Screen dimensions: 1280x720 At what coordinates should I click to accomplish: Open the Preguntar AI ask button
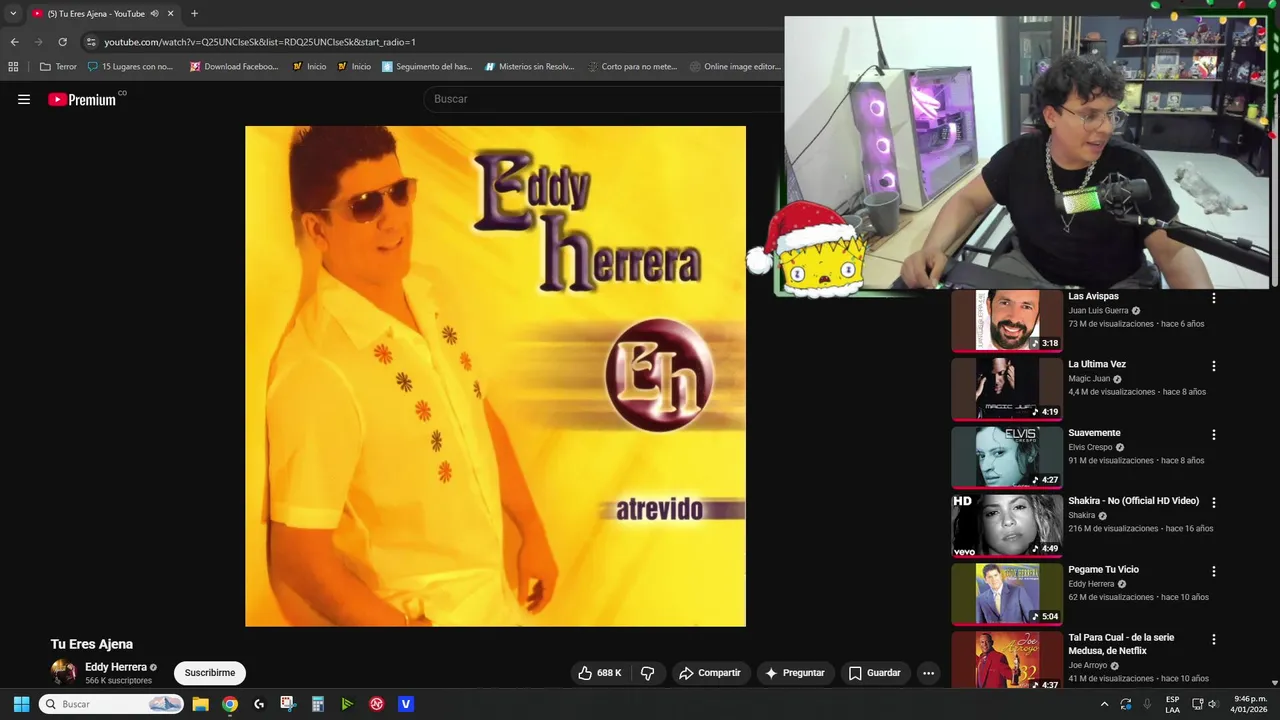point(794,673)
